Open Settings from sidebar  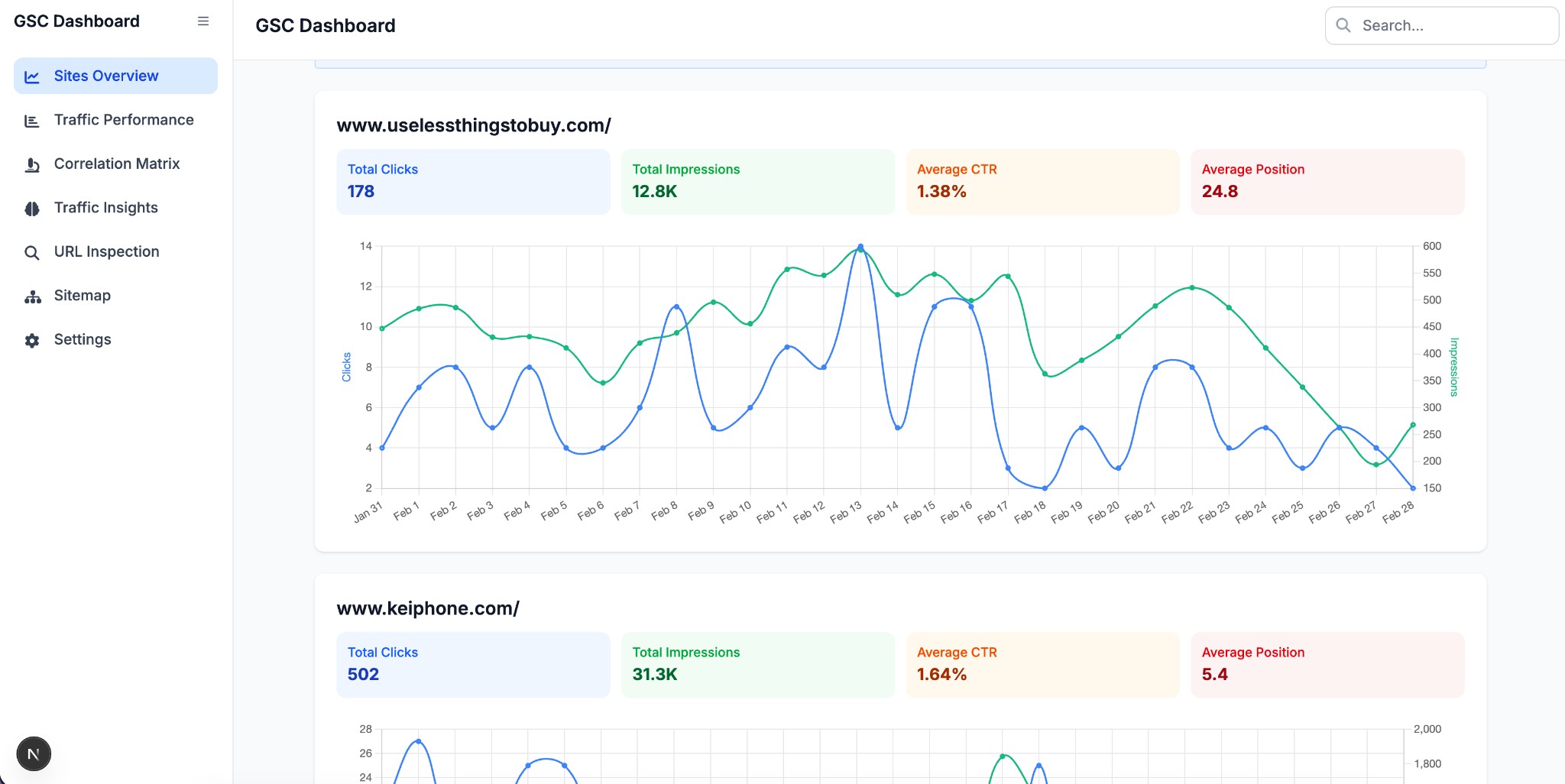pyautogui.click(x=115, y=339)
